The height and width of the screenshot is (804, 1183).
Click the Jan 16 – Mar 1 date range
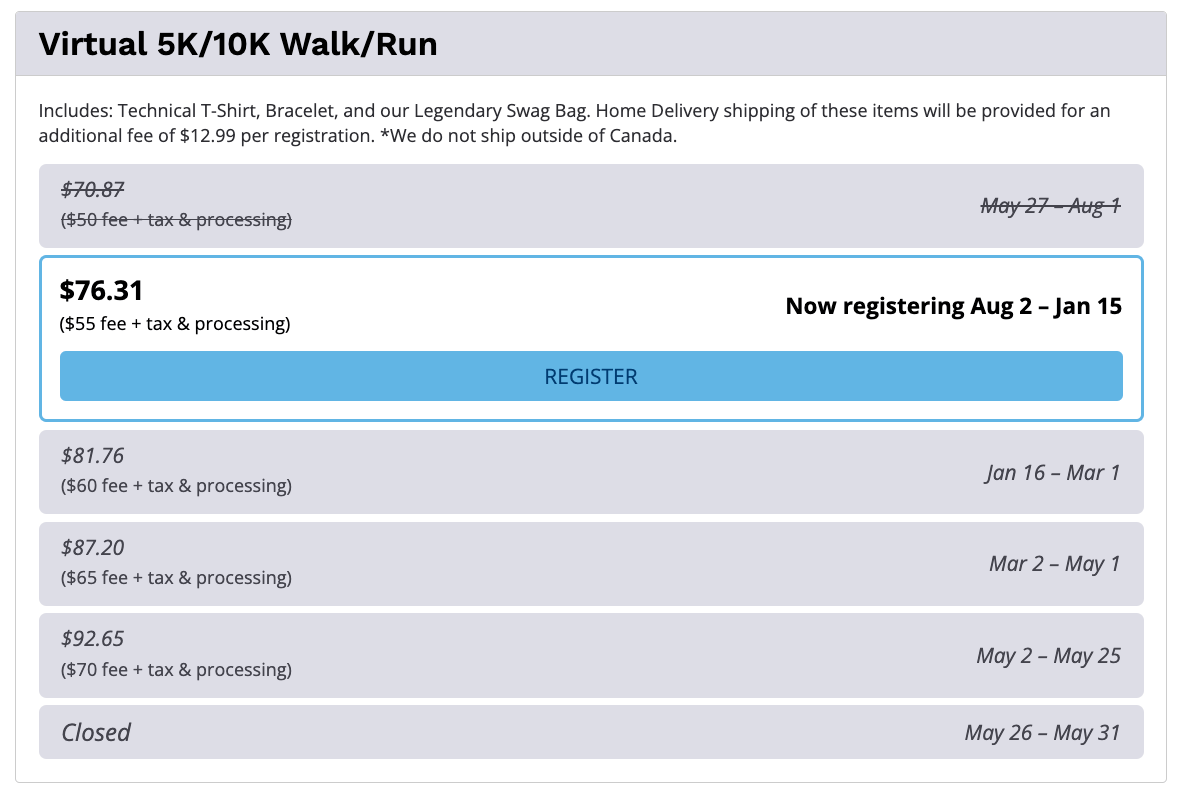tap(1052, 472)
